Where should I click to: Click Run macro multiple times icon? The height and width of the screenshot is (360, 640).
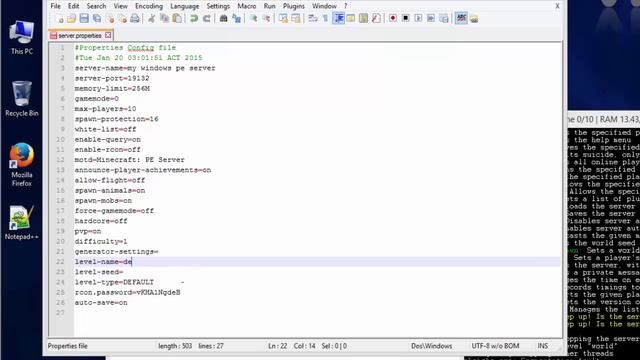pyautogui.click(x=431, y=18)
